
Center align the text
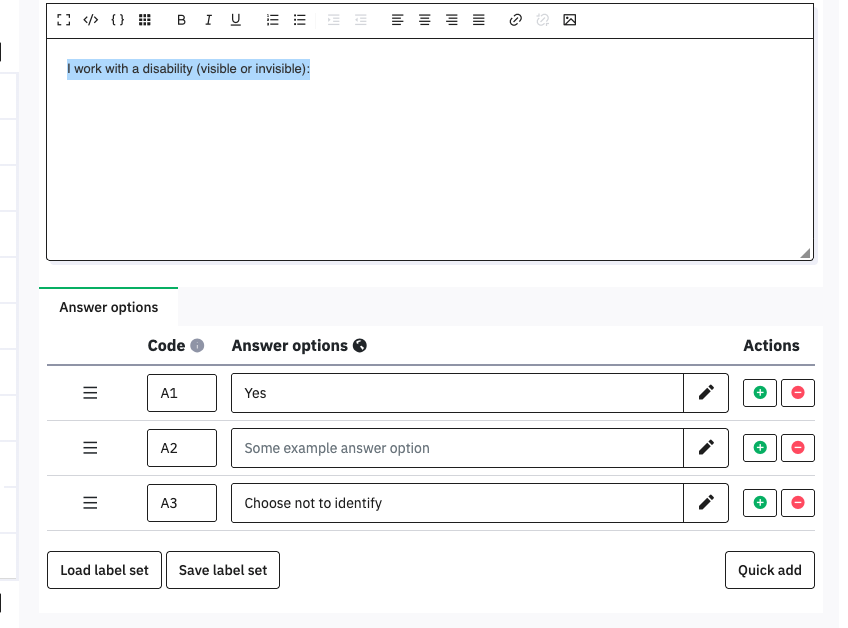pyautogui.click(x=425, y=20)
